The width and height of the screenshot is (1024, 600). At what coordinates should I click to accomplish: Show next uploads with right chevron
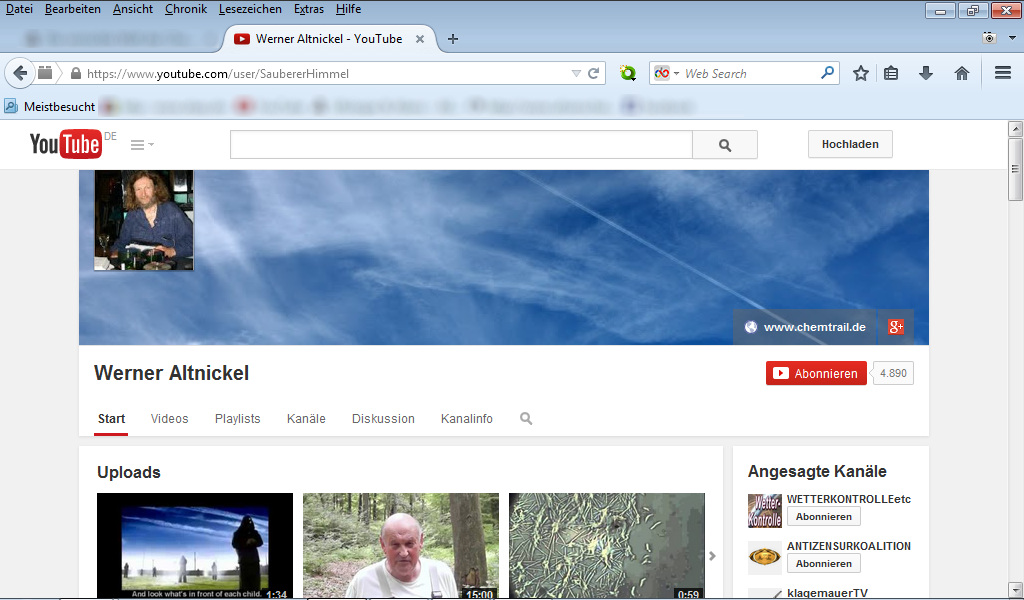click(x=712, y=556)
